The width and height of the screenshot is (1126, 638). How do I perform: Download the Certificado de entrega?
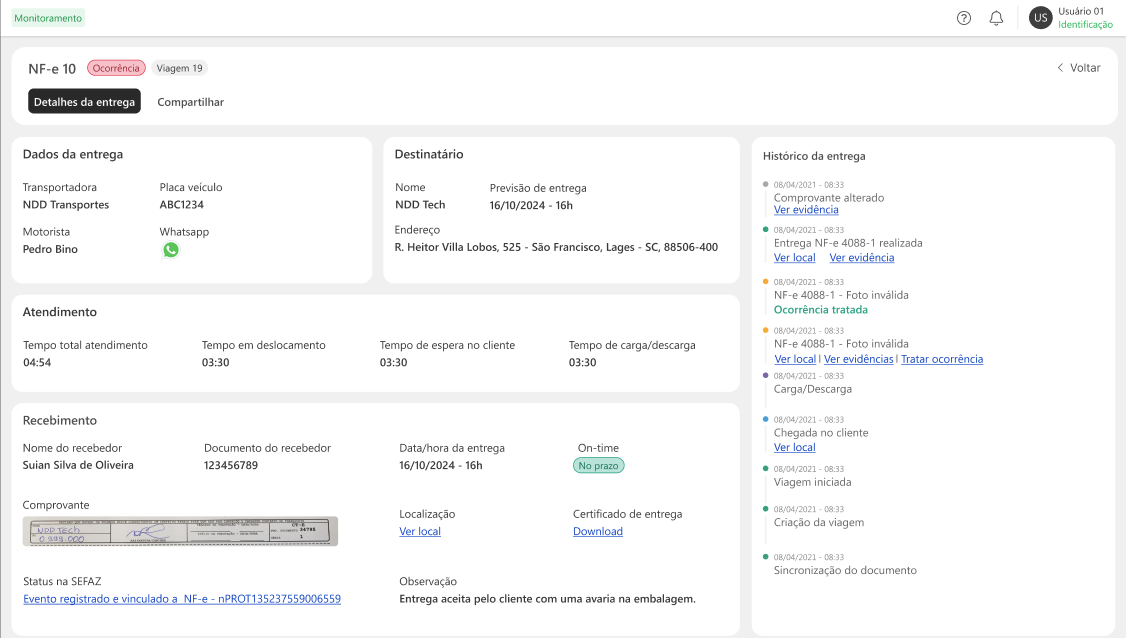coord(597,532)
